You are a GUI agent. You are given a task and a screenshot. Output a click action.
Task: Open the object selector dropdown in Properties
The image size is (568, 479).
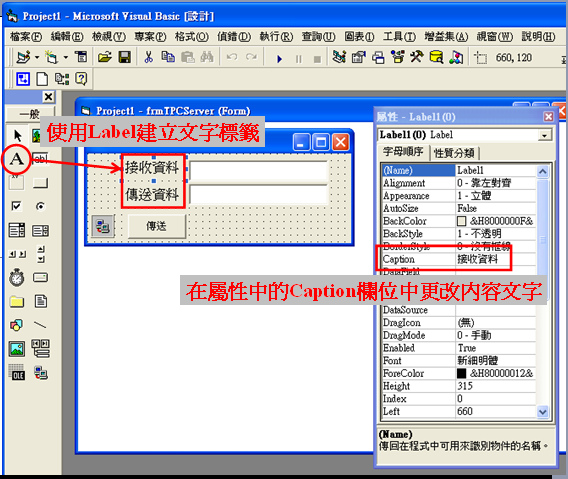[544, 135]
